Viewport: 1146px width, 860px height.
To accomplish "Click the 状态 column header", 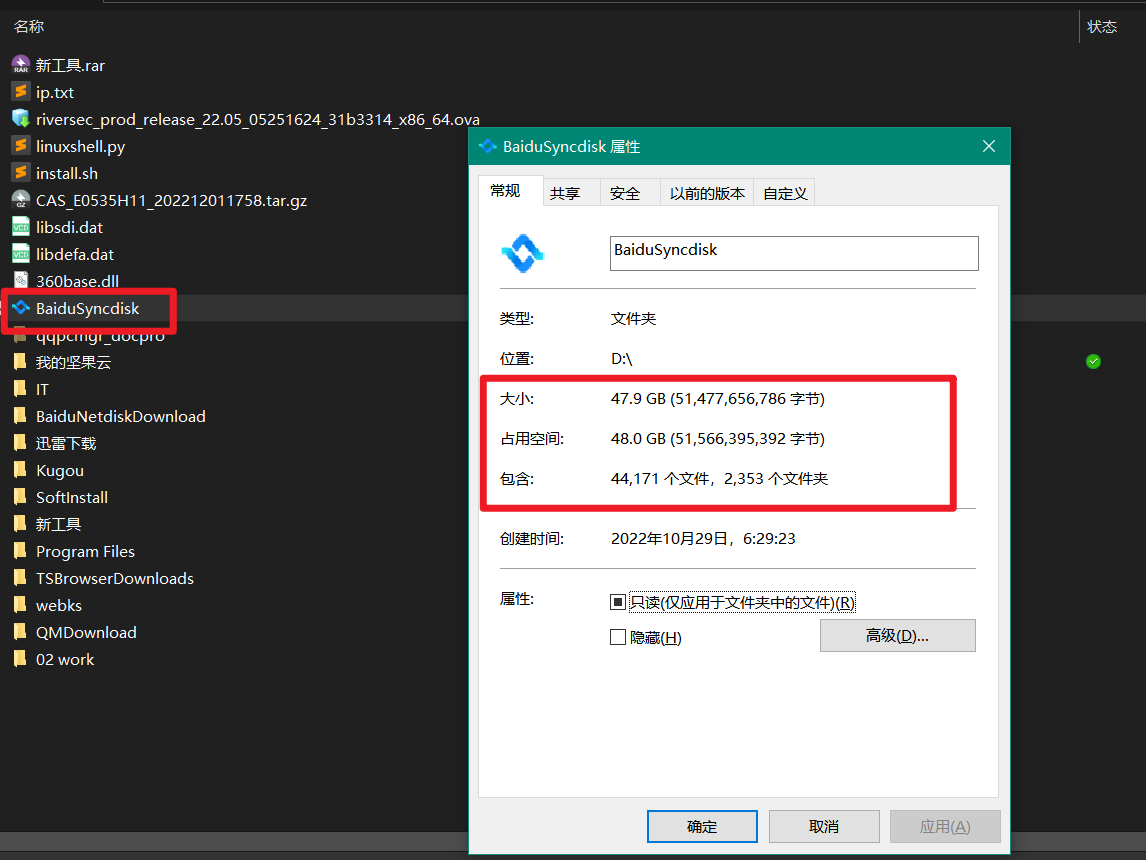I will pyautogui.click(x=1101, y=26).
